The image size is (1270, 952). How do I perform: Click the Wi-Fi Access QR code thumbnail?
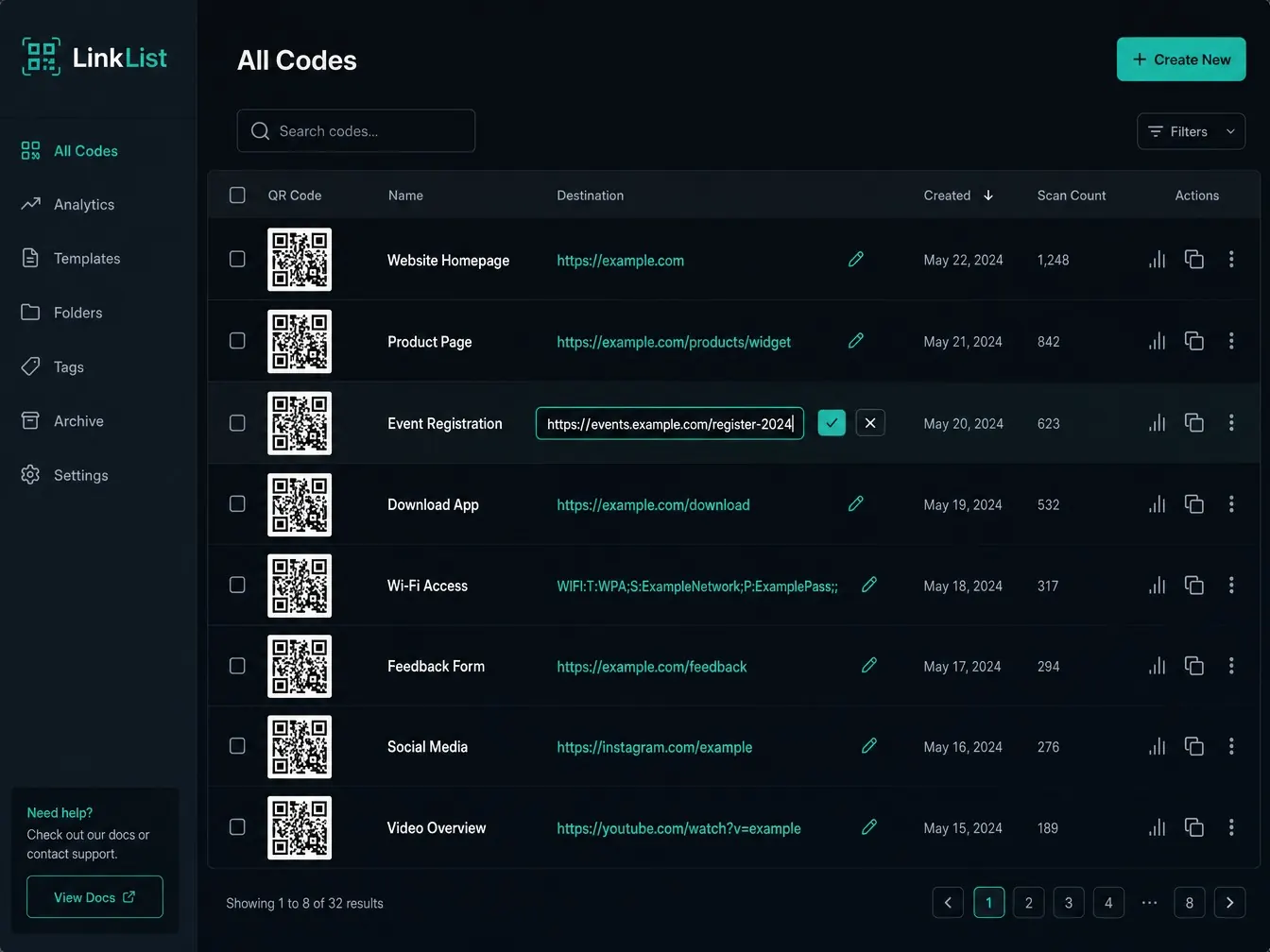pos(300,586)
